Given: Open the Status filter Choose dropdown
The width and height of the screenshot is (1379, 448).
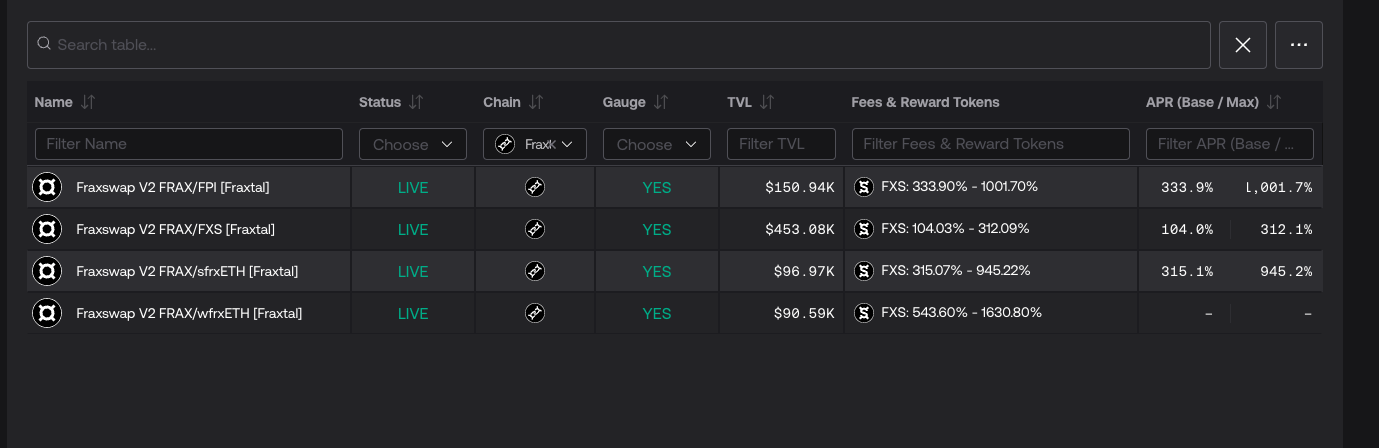Looking at the screenshot, I should click(x=413, y=144).
